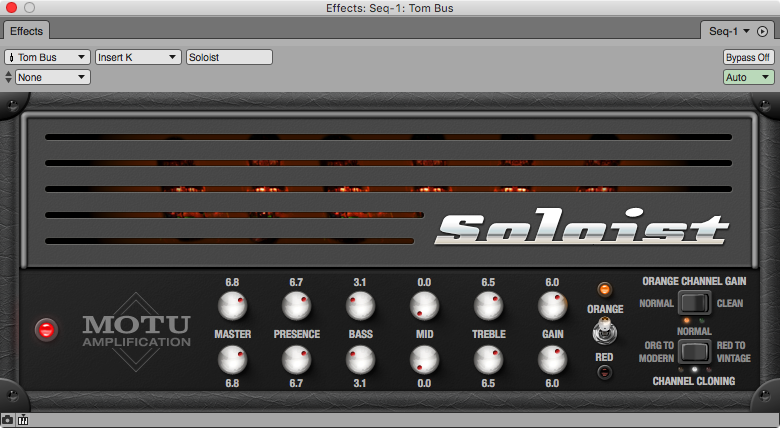The width and height of the screenshot is (780, 428).
Task: Click the red channel indicator LED
Action: click(x=604, y=372)
